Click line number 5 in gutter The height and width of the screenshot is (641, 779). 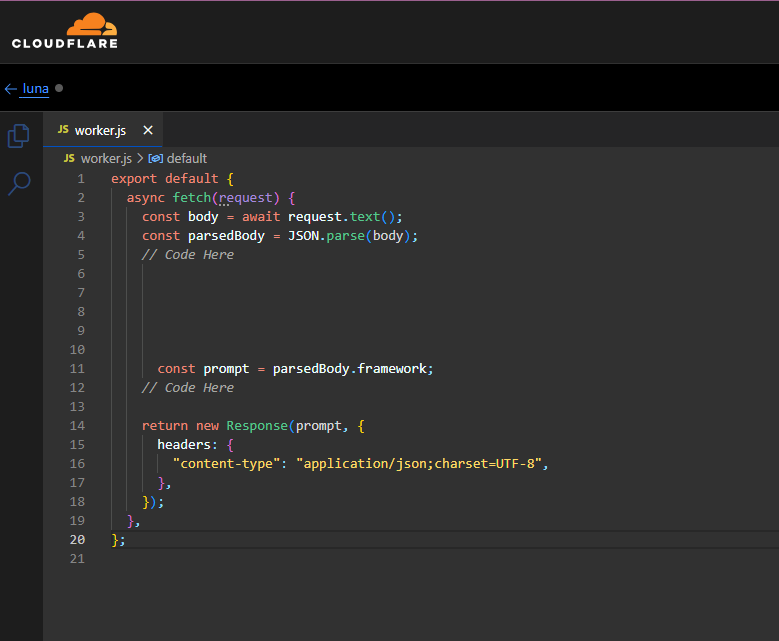(81, 255)
